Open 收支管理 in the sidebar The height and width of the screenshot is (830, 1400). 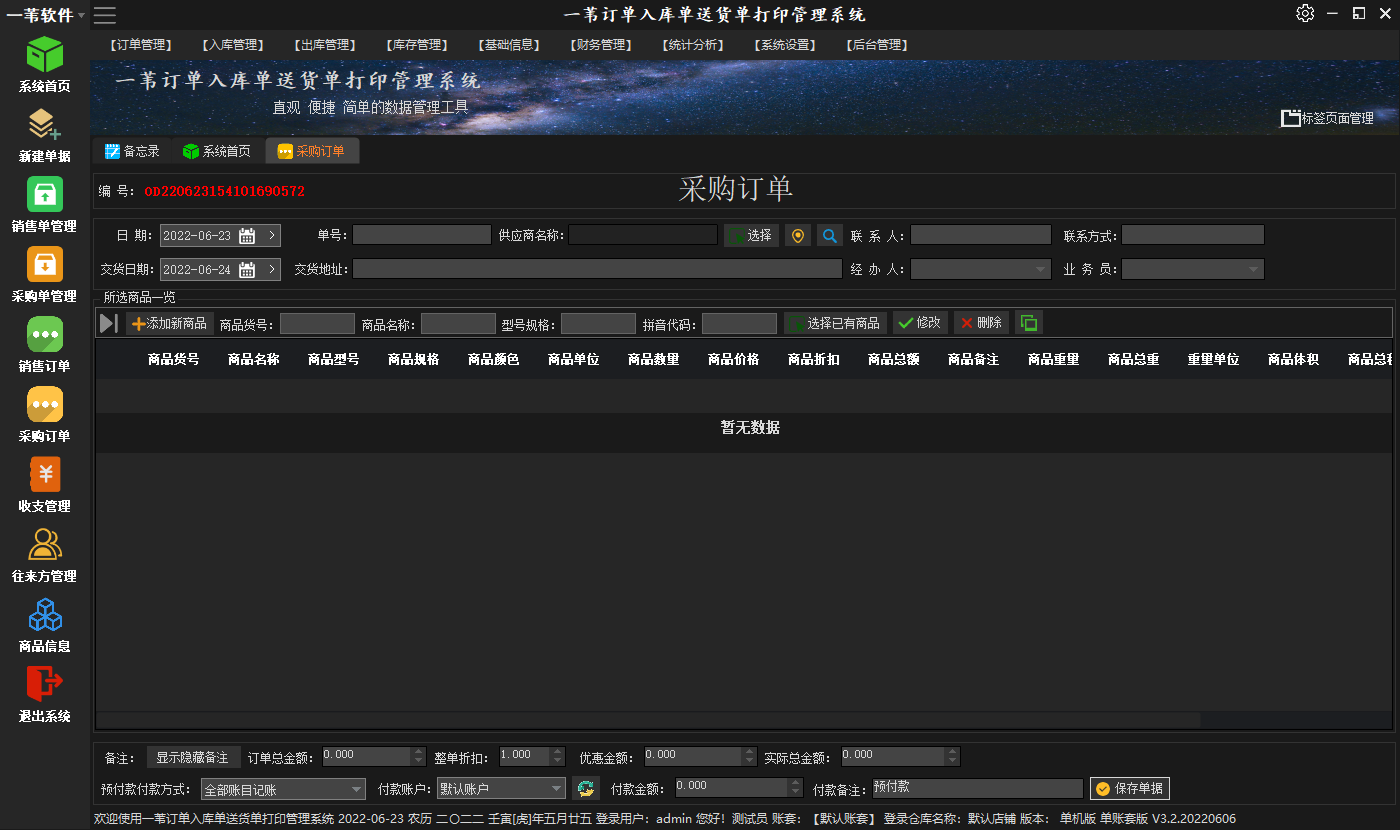pos(45,485)
